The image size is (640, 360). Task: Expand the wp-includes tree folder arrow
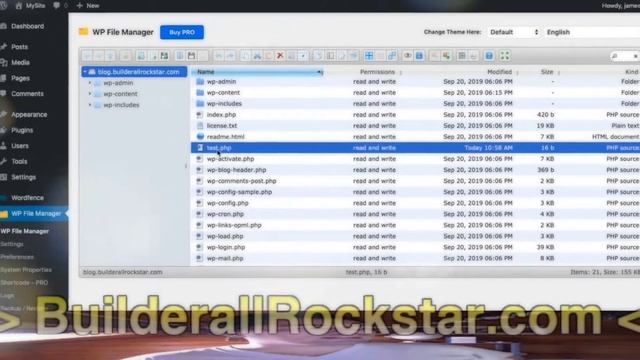90,105
